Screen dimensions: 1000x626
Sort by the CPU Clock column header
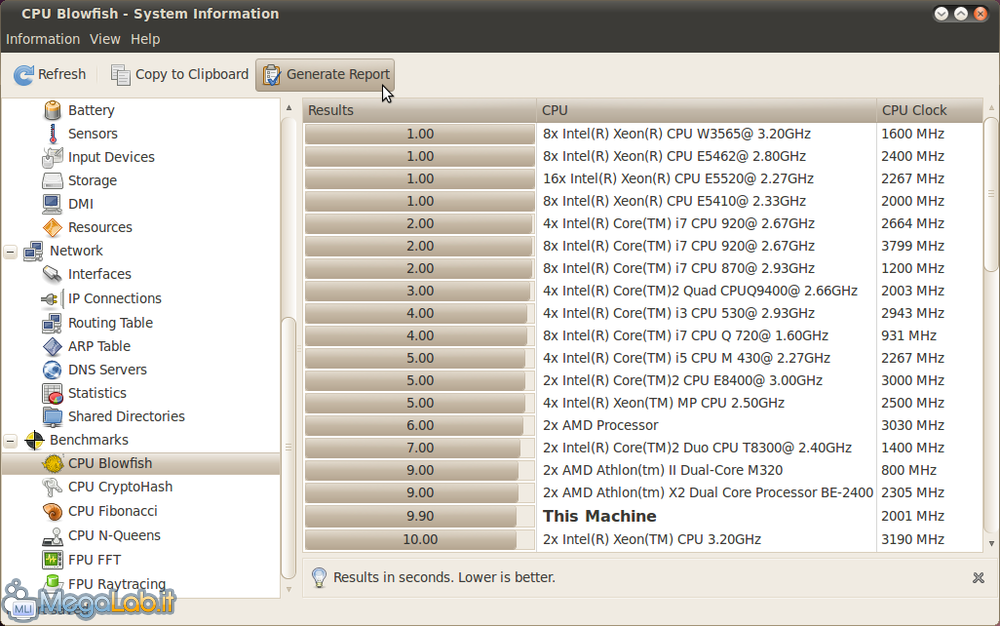coord(930,110)
